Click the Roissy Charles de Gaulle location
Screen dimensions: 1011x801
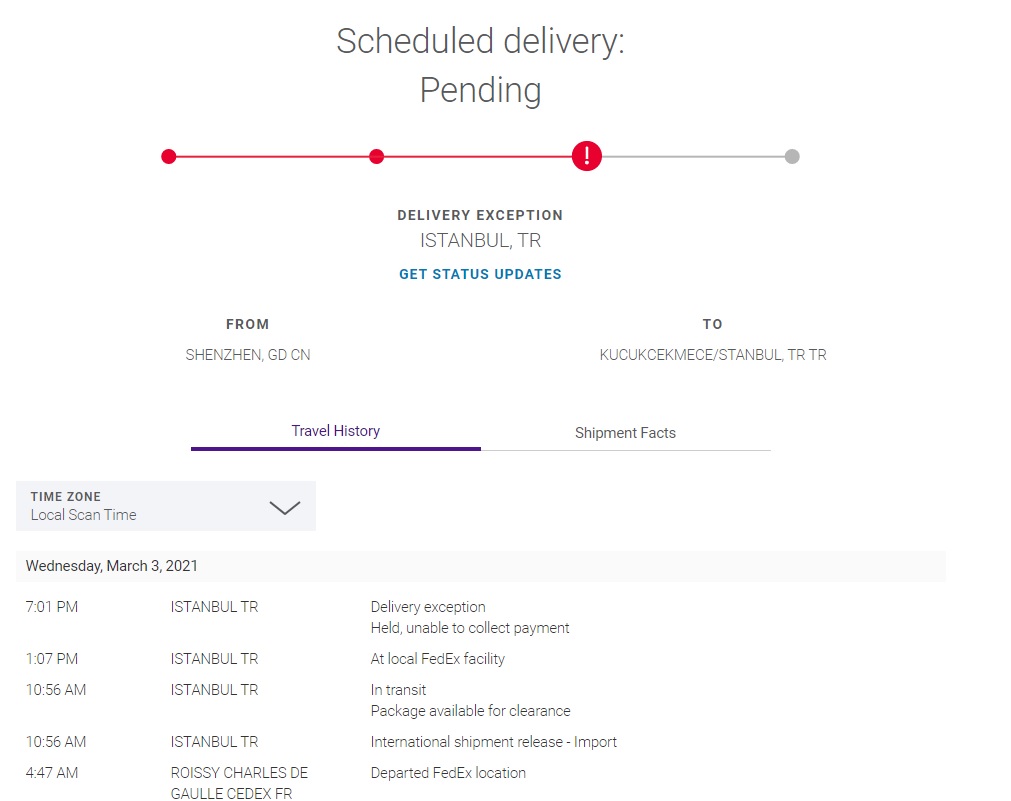[239, 783]
